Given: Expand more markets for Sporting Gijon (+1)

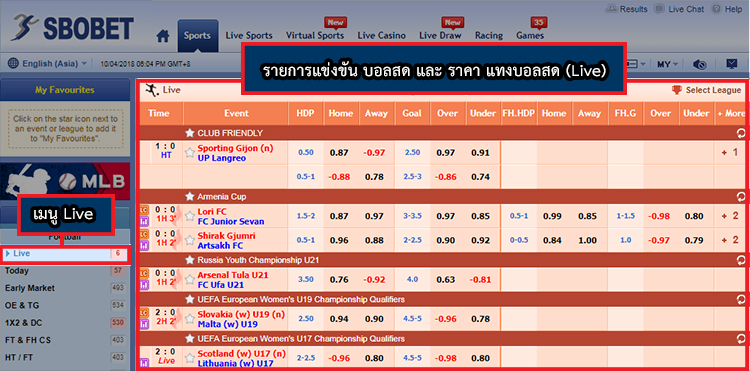Looking at the screenshot, I should pyautogui.click(x=730, y=153).
